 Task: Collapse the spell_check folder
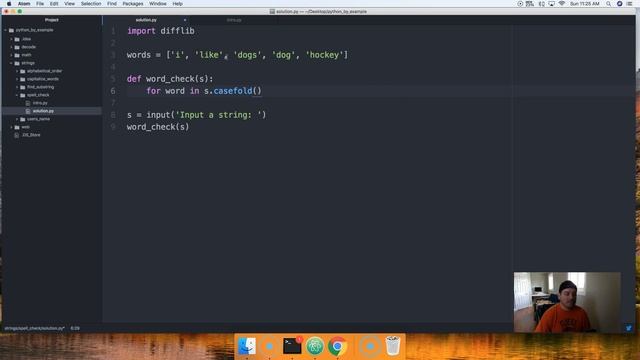coord(17,95)
